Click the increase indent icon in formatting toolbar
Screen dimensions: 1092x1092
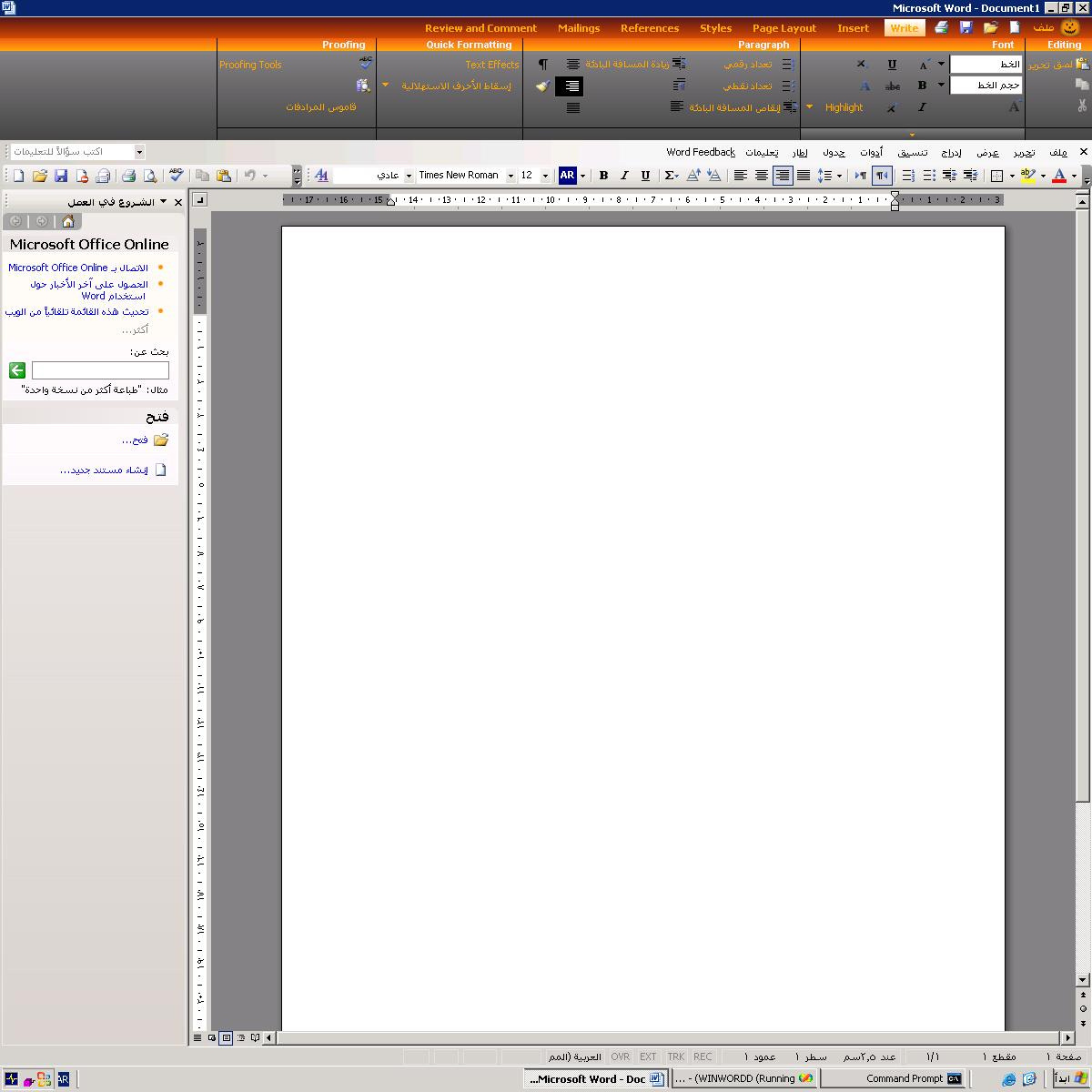pyautogui.click(x=970, y=176)
